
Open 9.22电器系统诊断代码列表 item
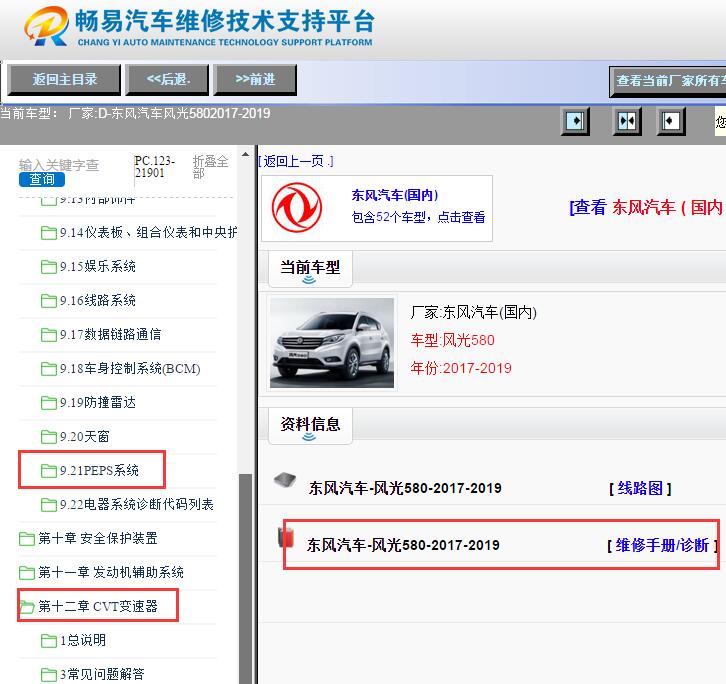137,504
